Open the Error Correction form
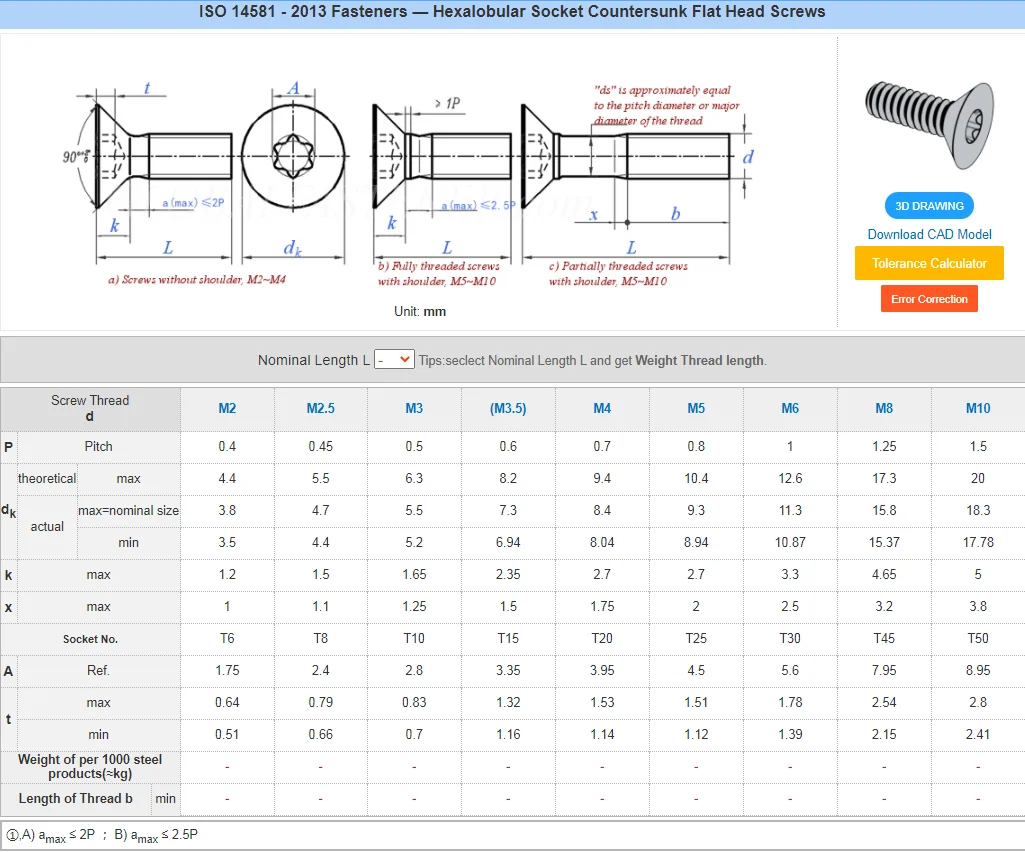The width and height of the screenshot is (1025, 852). point(928,298)
